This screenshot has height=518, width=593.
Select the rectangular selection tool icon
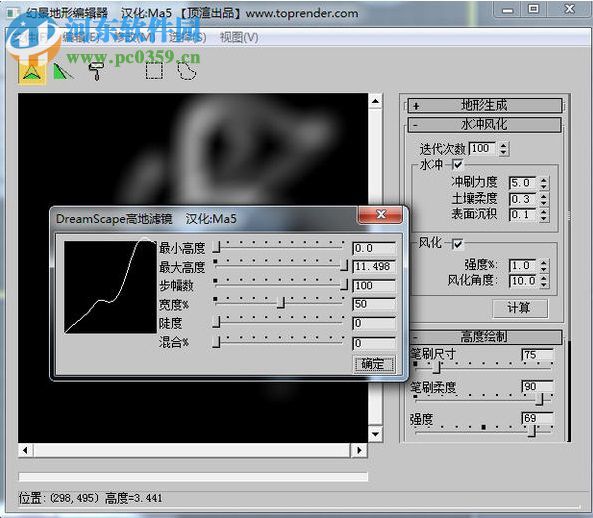click(154, 71)
